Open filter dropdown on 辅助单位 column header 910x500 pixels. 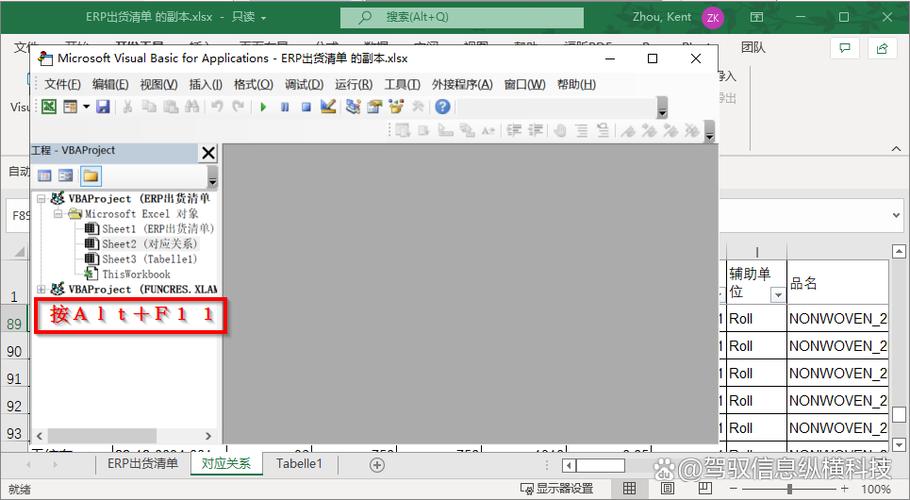[x=778, y=295]
